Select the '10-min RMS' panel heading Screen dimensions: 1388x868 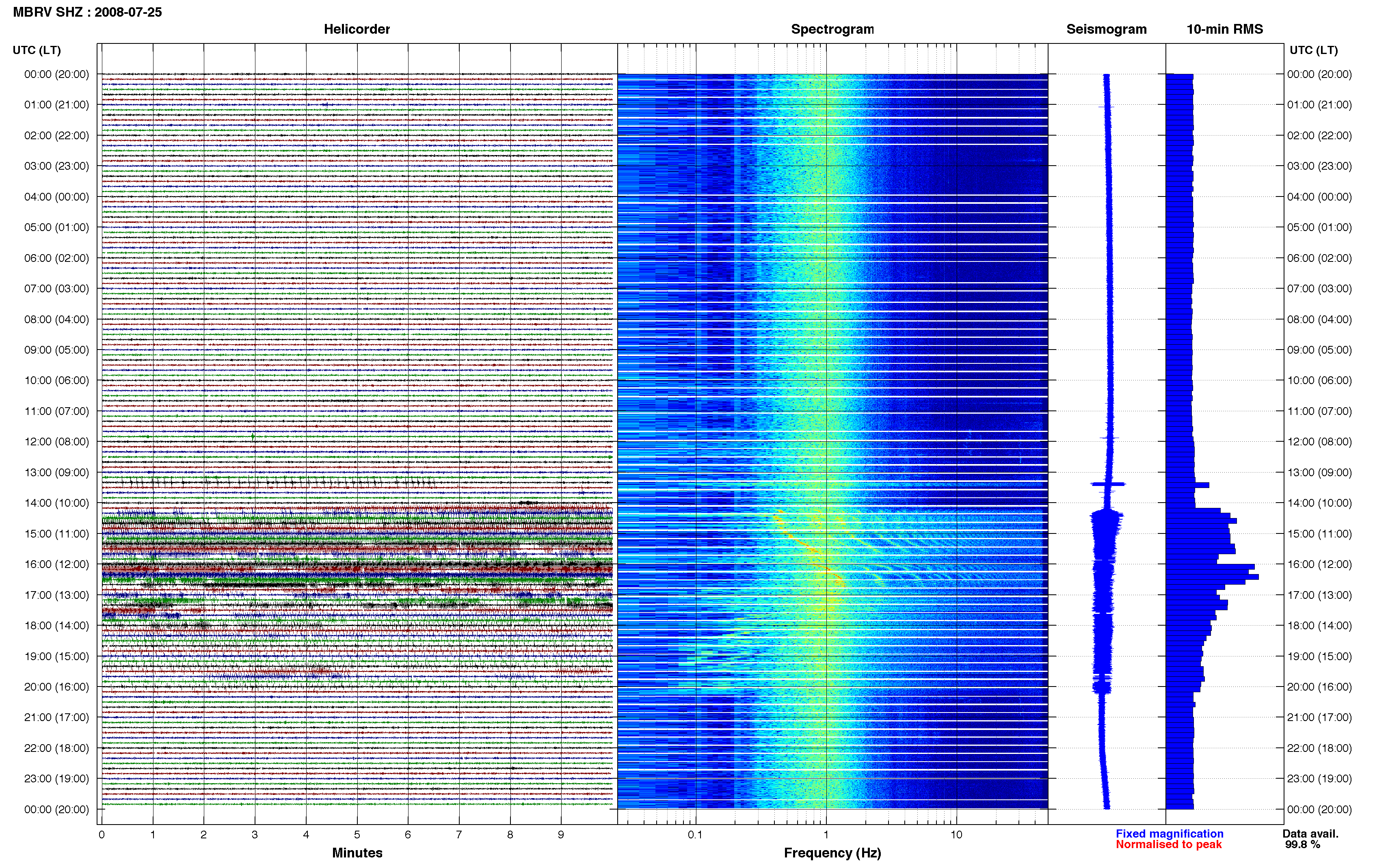click(x=1224, y=29)
